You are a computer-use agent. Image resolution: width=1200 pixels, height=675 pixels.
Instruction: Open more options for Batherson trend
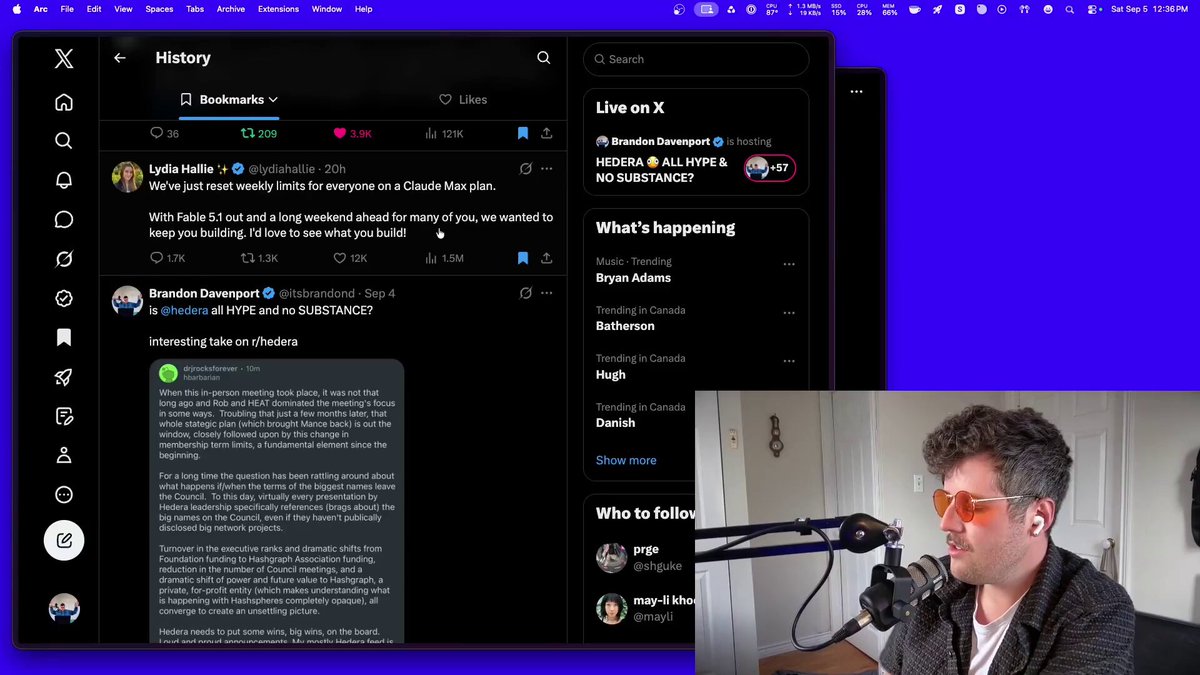click(x=789, y=313)
